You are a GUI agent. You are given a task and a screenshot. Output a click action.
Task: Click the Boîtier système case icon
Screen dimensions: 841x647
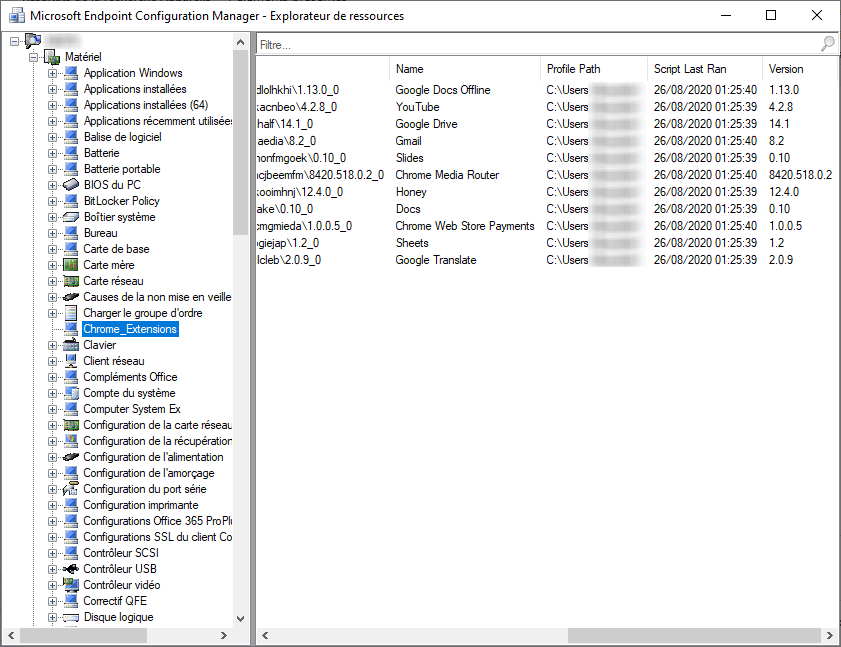pos(71,217)
